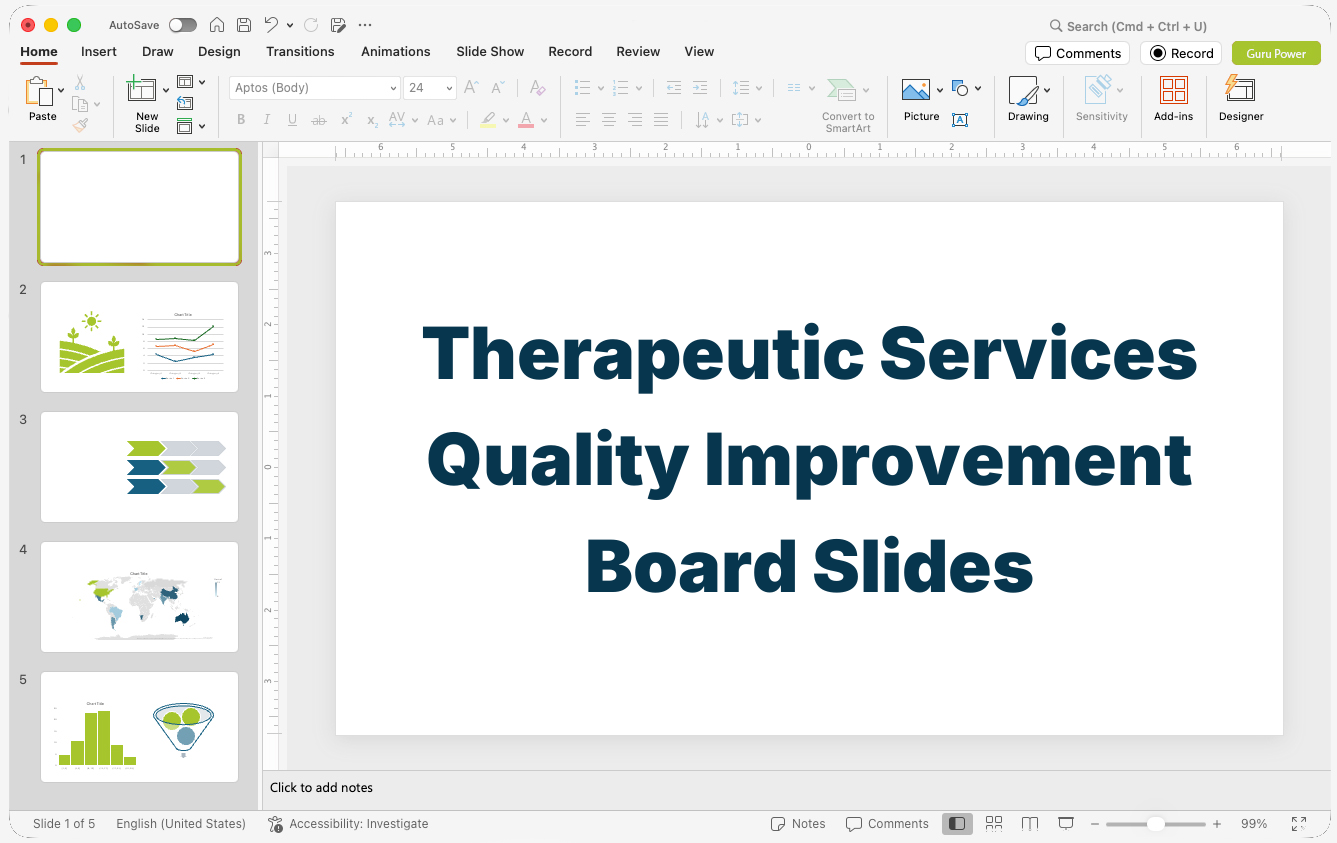Click the Redo icon in title bar
Viewport: 1337px width, 843px height.
tap(310, 25)
